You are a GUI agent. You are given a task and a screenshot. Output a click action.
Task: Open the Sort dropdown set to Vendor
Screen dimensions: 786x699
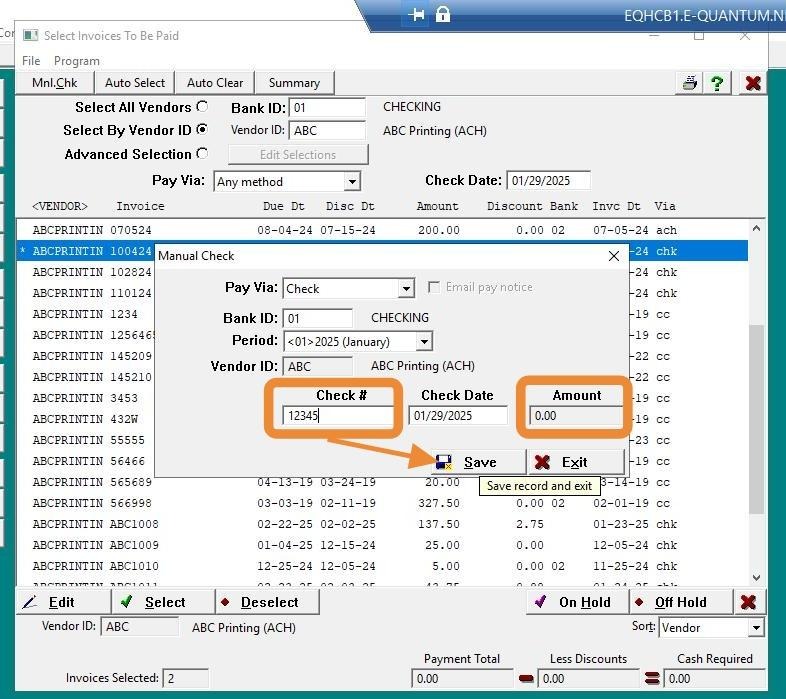pos(756,627)
